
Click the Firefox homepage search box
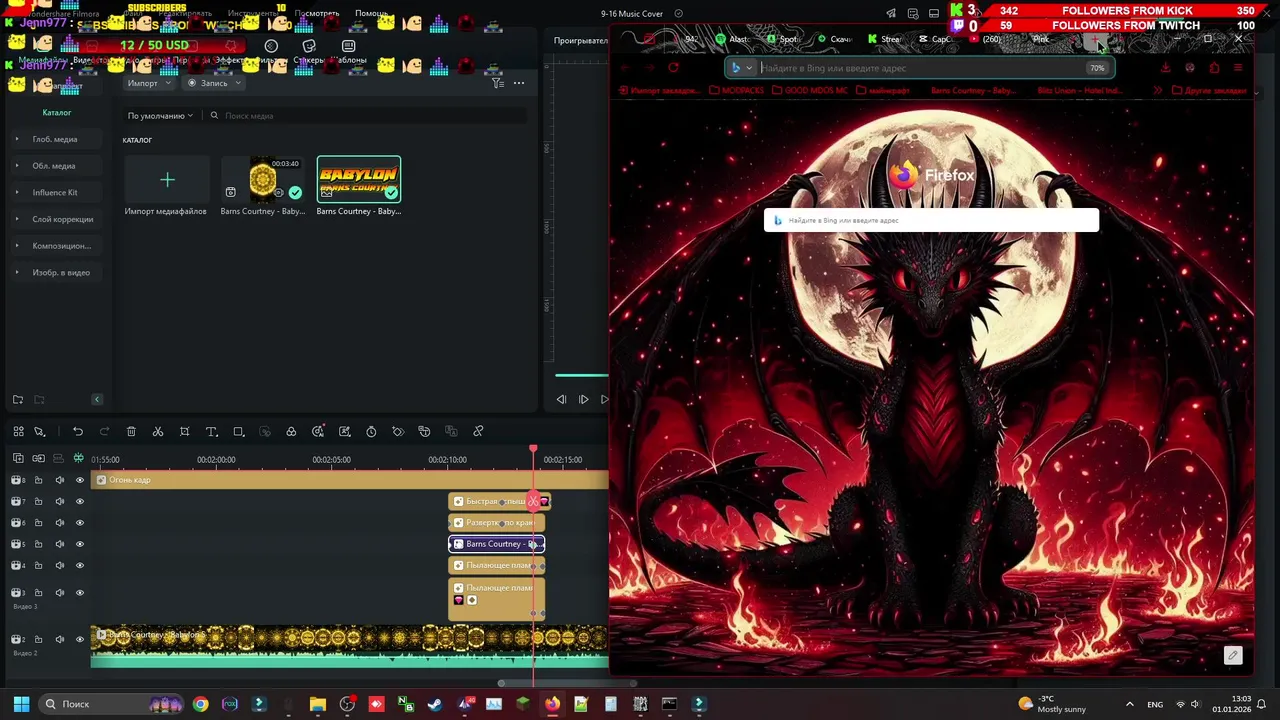(x=931, y=220)
